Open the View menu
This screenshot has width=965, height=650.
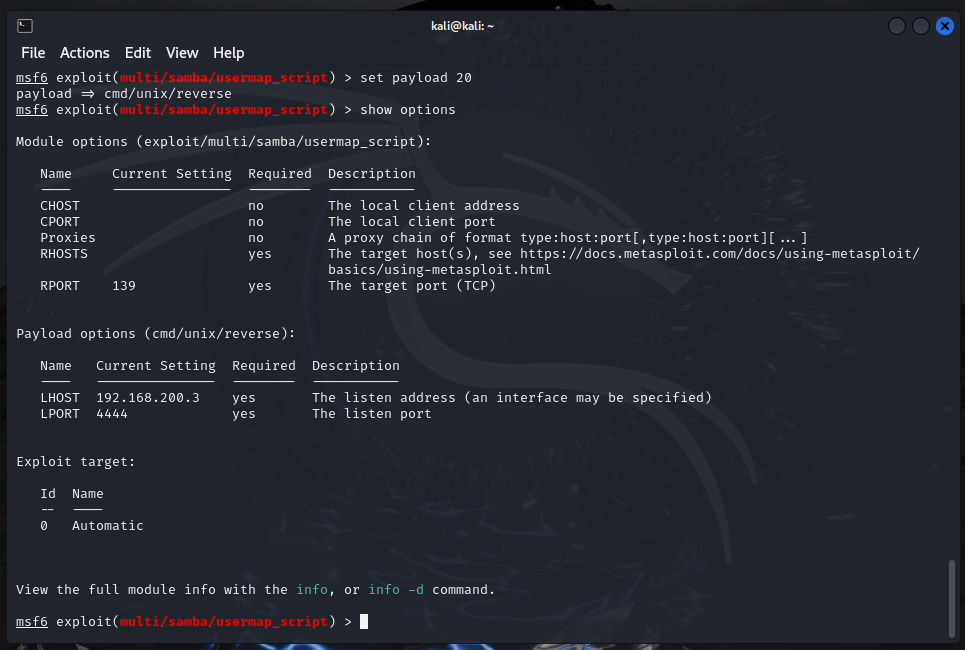[182, 53]
